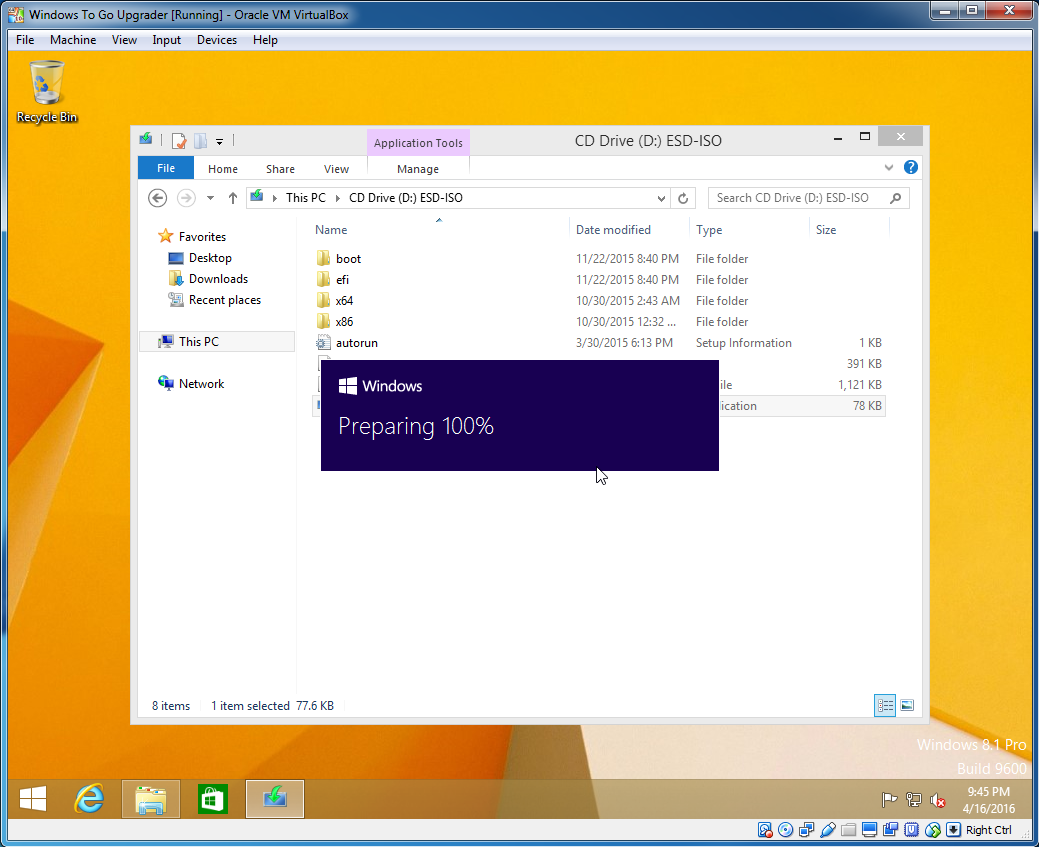The image size is (1039, 847).
Task: Open Desktop in the navigation pane
Action: [210, 258]
